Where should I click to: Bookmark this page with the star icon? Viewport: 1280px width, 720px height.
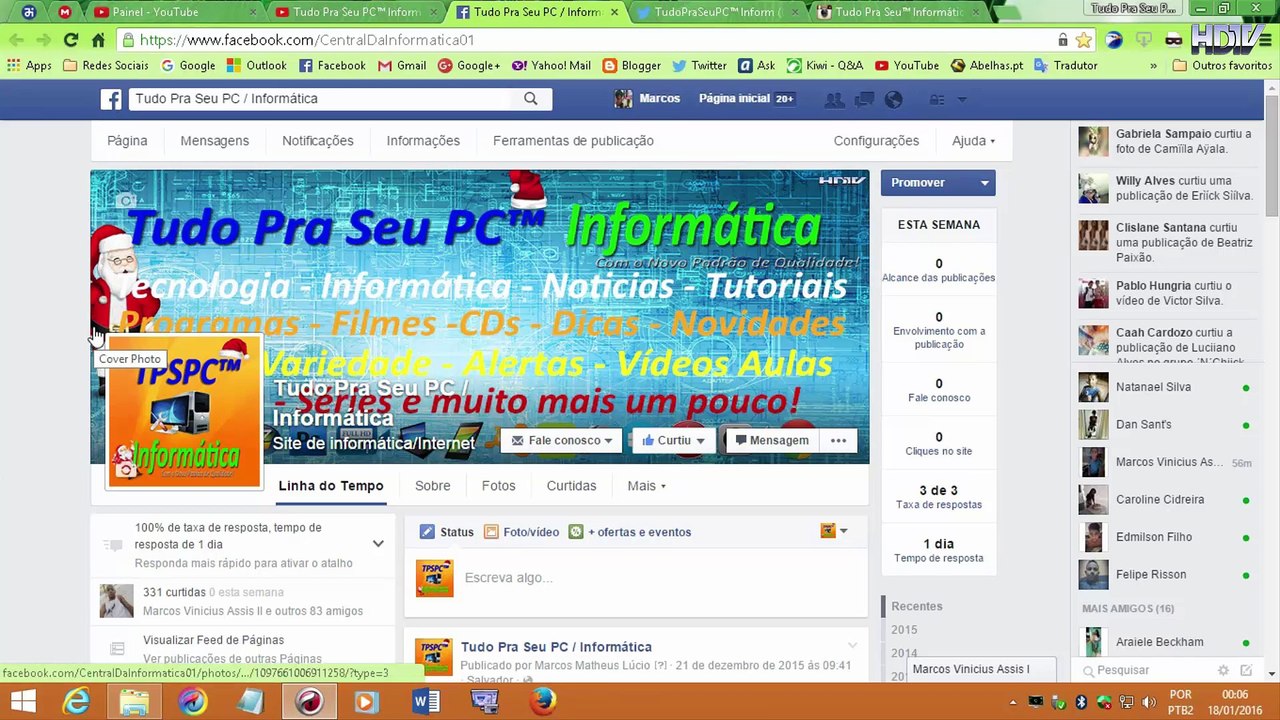(1084, 40)
